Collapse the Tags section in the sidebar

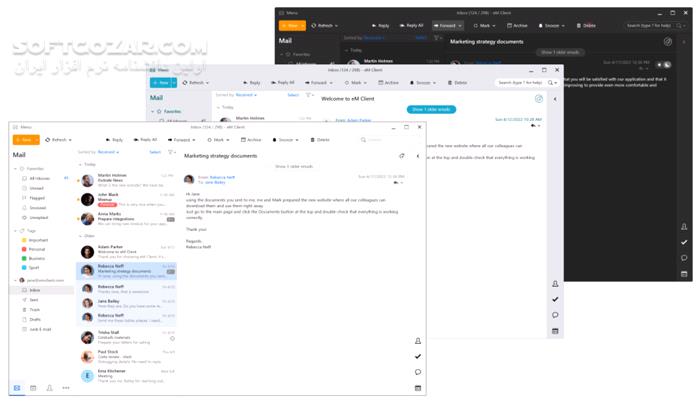pyautogui.click(x=16, y=231)
